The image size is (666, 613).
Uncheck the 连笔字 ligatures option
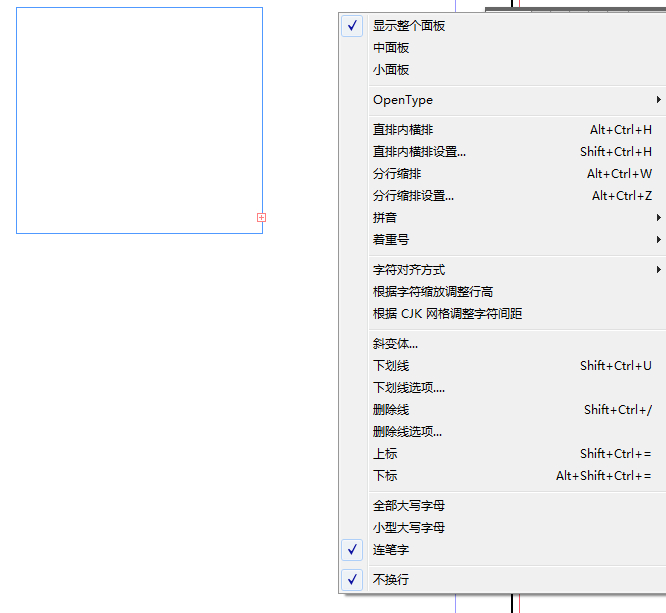(x=503, y=550)
